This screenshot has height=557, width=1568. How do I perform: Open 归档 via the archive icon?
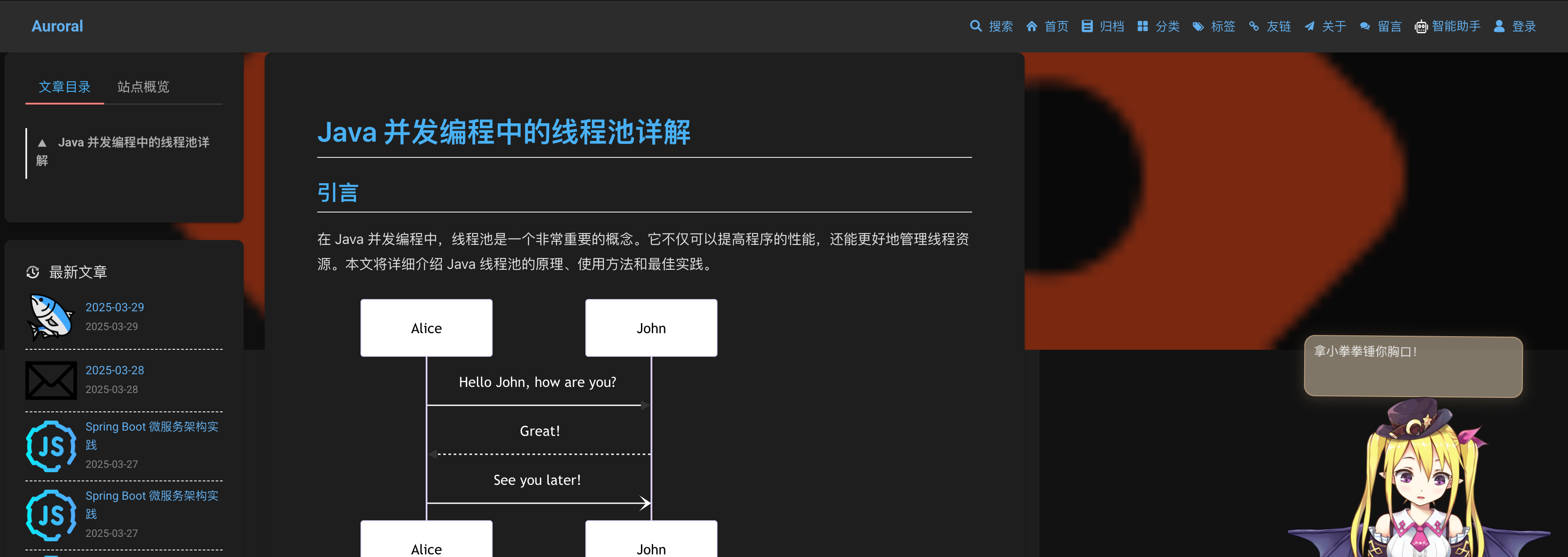1087,26
